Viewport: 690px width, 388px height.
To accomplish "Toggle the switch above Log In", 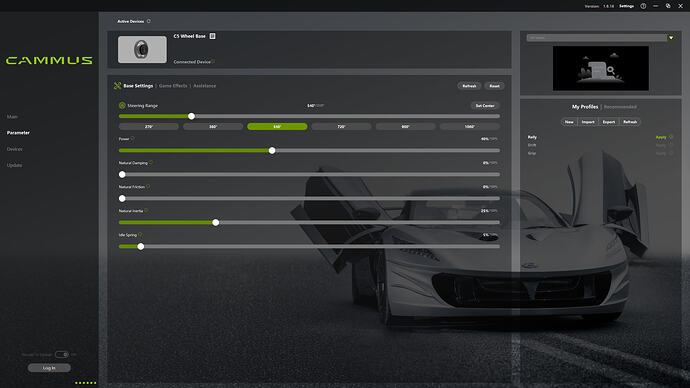I will pyautogui.click(x=62, y=354).
